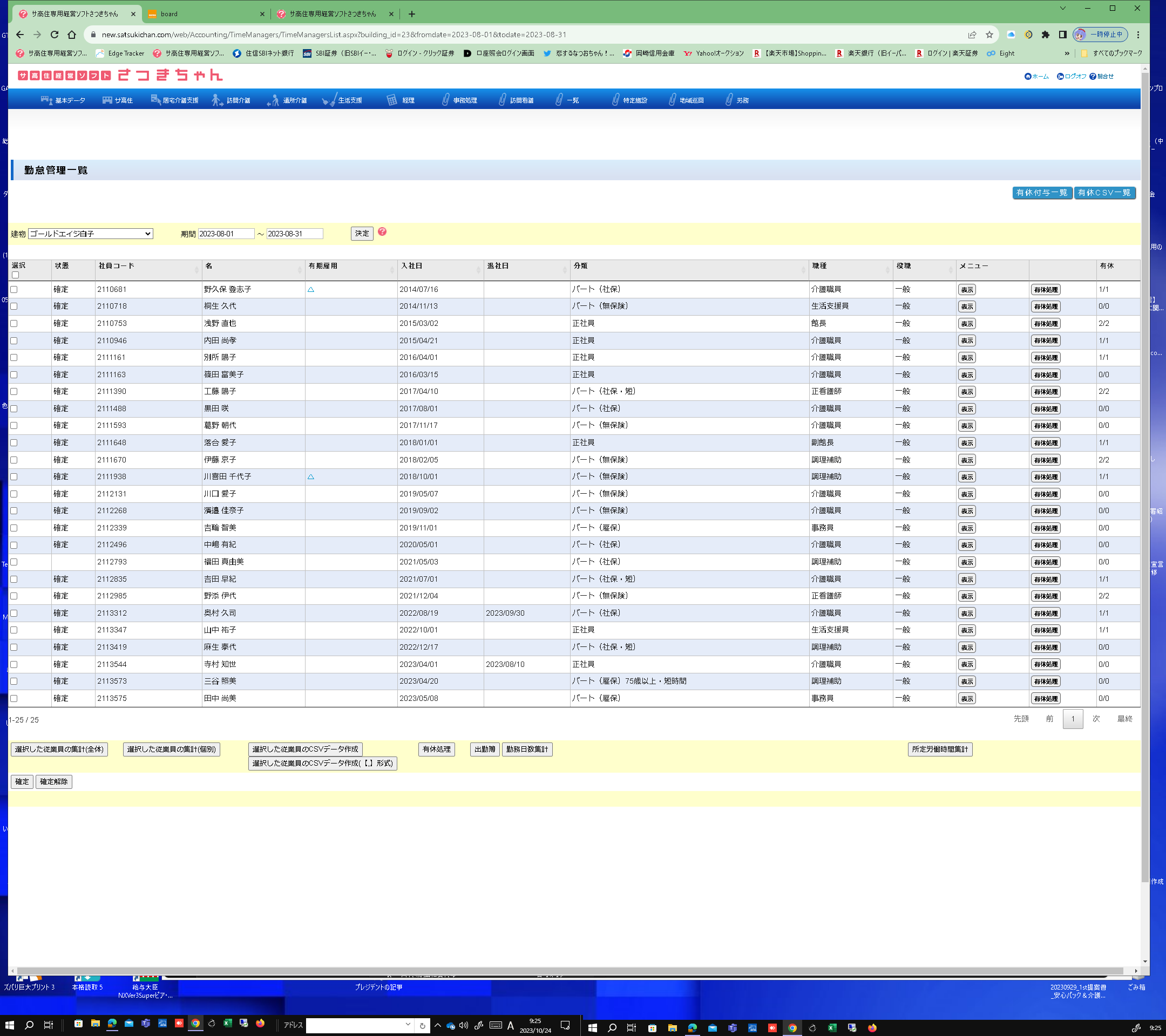Reload the page with browser refresh icon
The height and width of the screenshot is (1036, 1166).
(54, 35)
